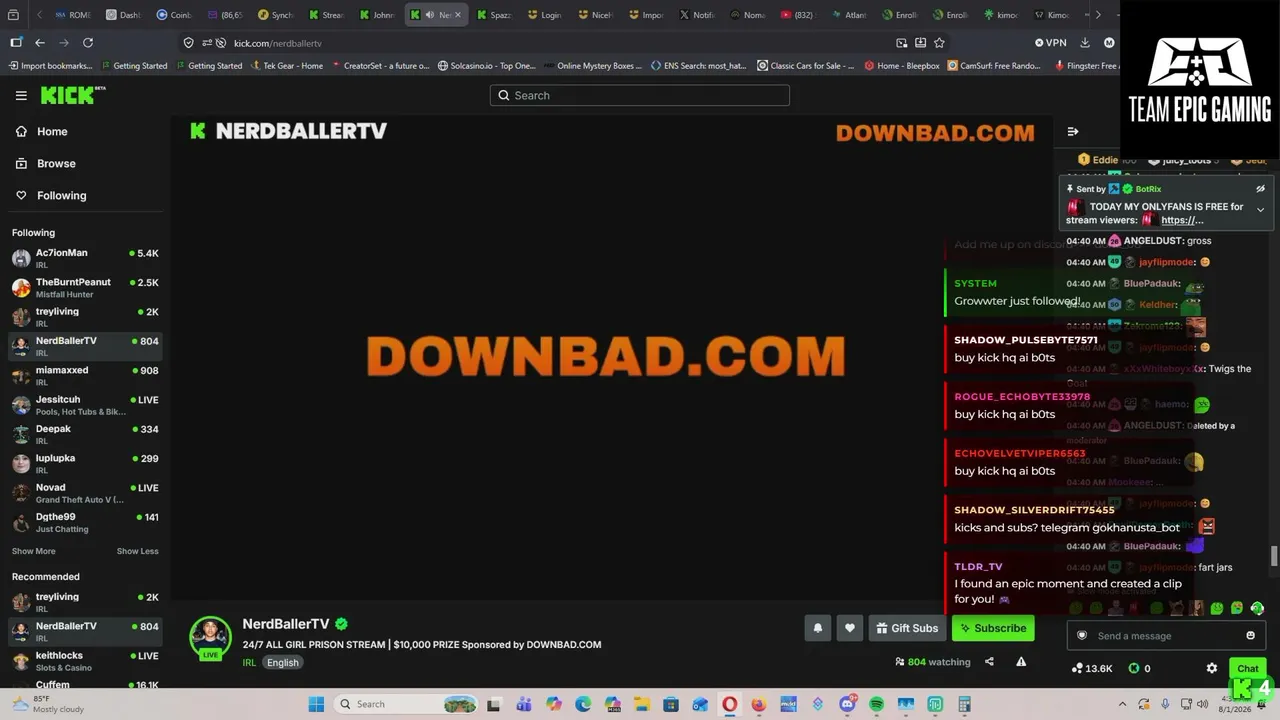Open Online Mystery Boxes bookmark
This screenshot has width=1280, height=720.
593,66
